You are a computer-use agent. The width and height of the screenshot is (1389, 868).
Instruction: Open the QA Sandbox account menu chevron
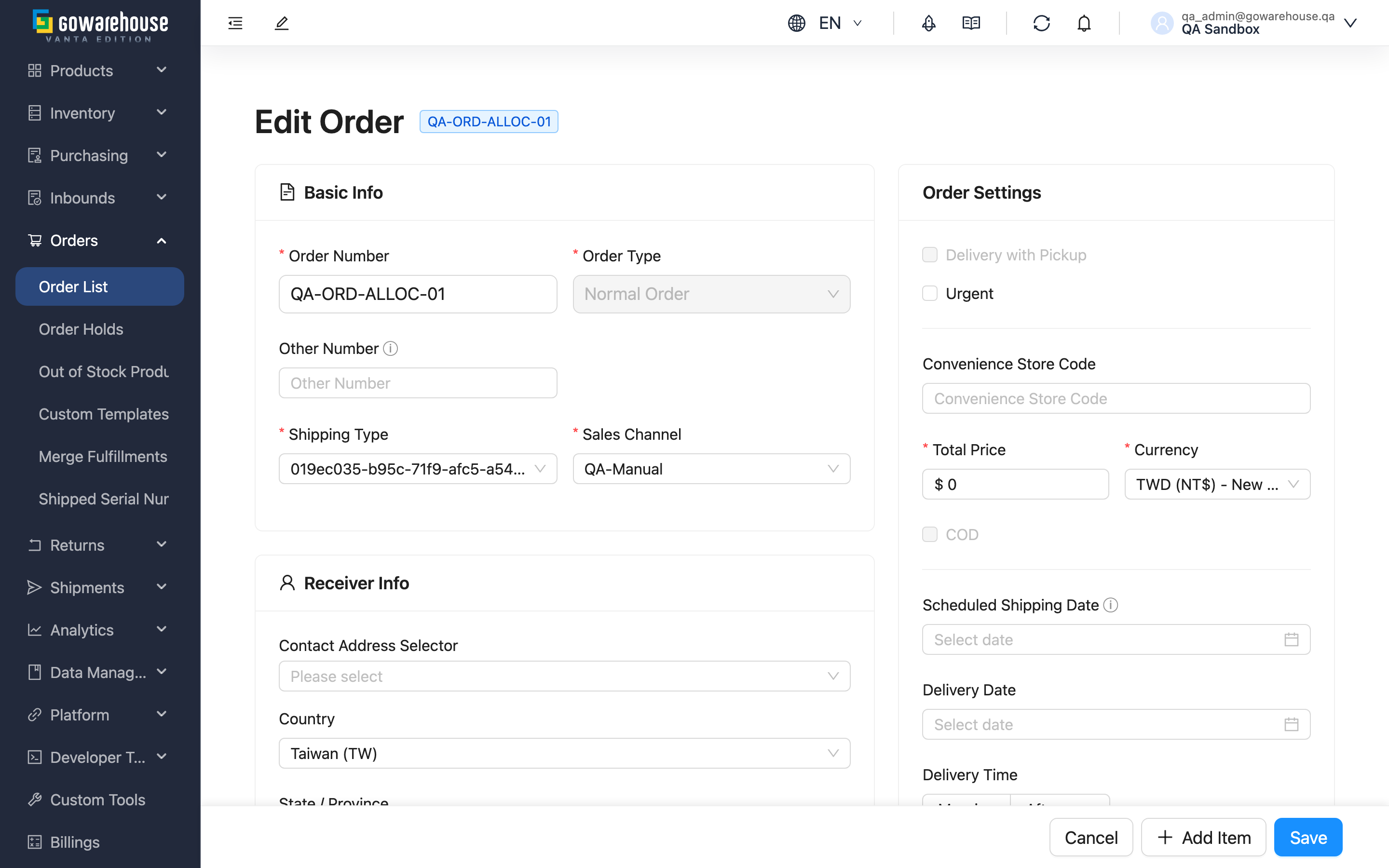tap(1350, 23)
